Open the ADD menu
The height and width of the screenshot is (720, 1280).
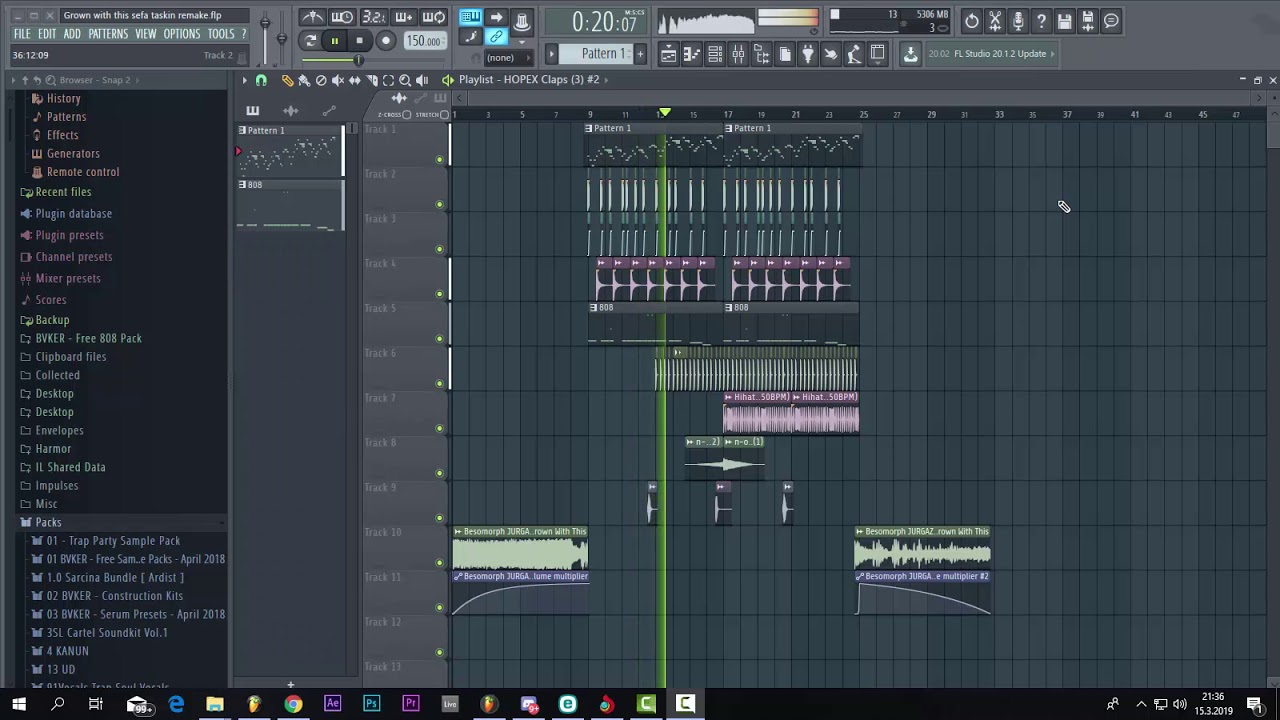72,34
